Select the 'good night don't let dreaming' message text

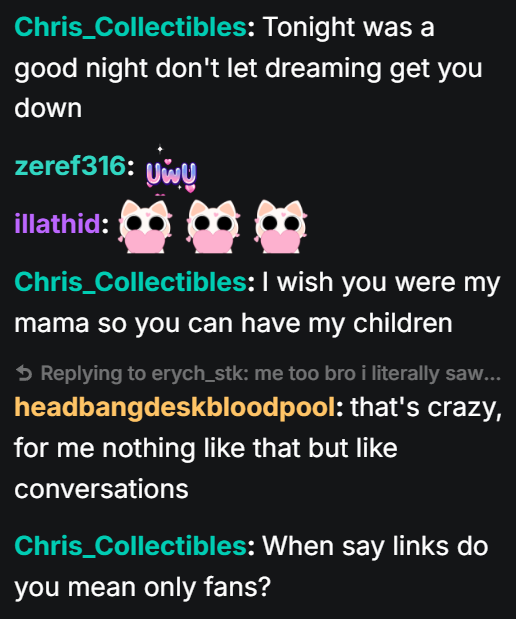[x=248, y=69]
